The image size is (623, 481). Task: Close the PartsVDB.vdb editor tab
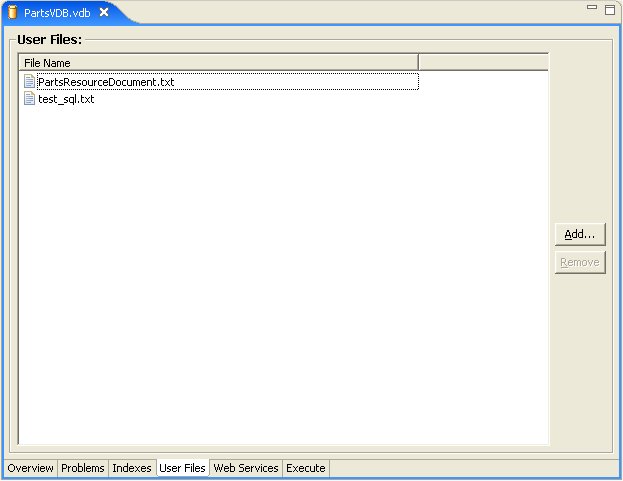point(104,12)
